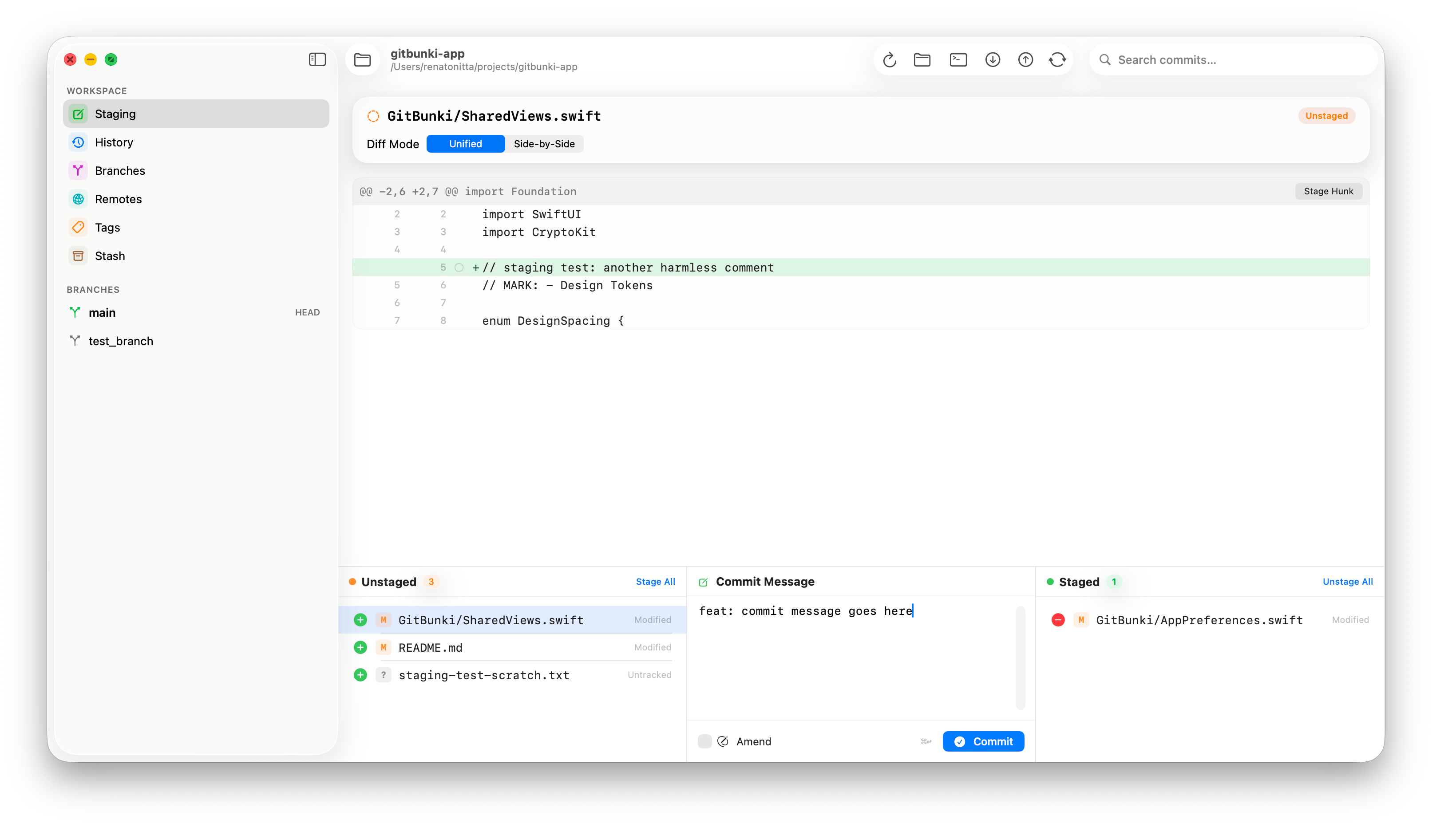The image size is (1456, 827).
Task: Click the test_branch fork icon
Action: [x=75, y=341]
